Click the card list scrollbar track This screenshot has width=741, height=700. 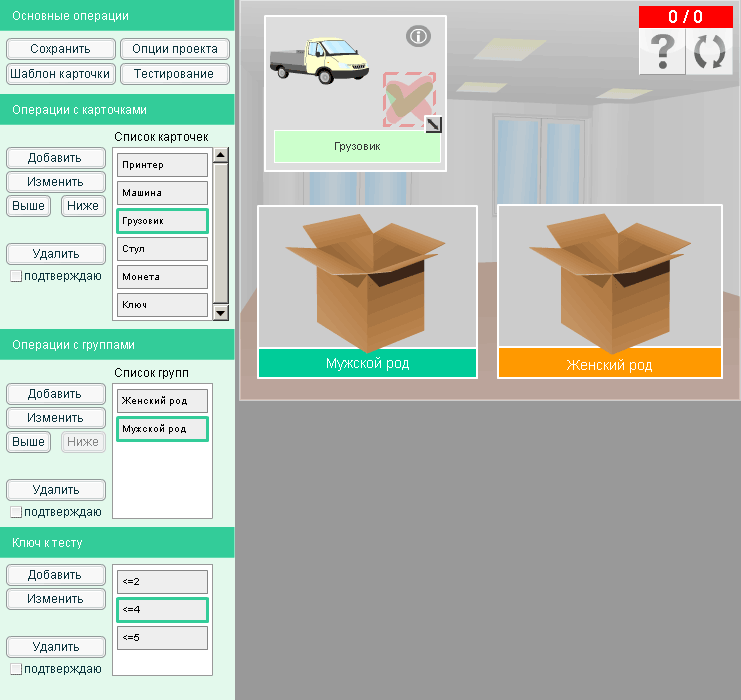(x=221, y=233)
